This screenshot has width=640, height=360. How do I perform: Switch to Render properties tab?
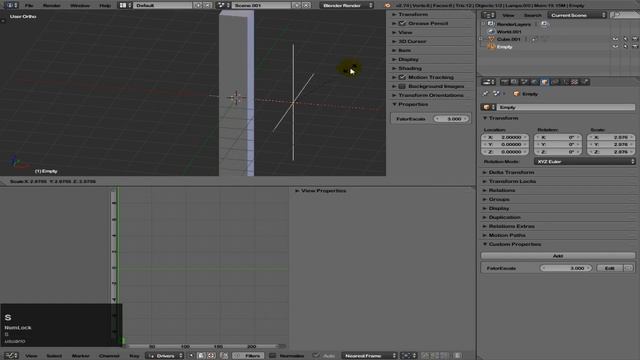point(504,82)
